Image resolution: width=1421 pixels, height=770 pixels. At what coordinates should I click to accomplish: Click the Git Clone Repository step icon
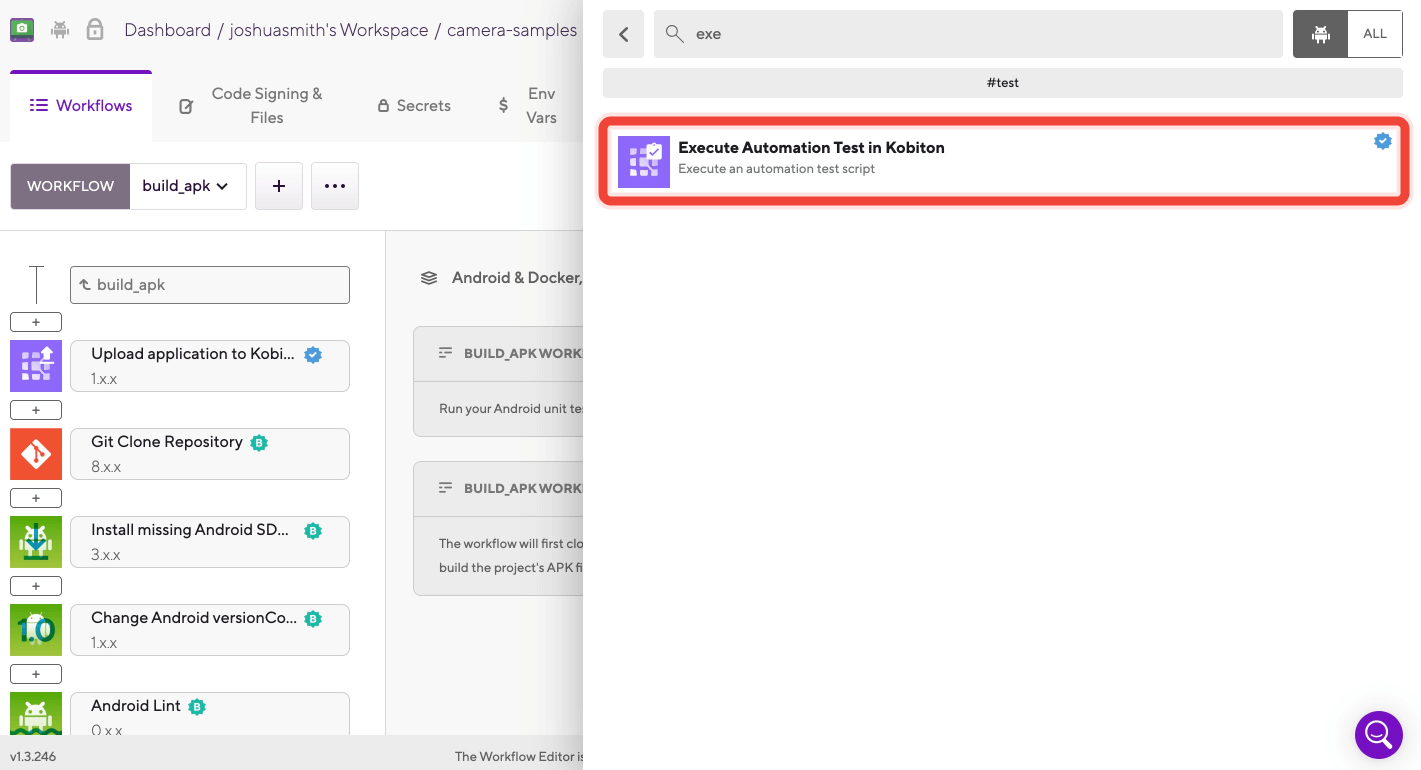point(36,454)
